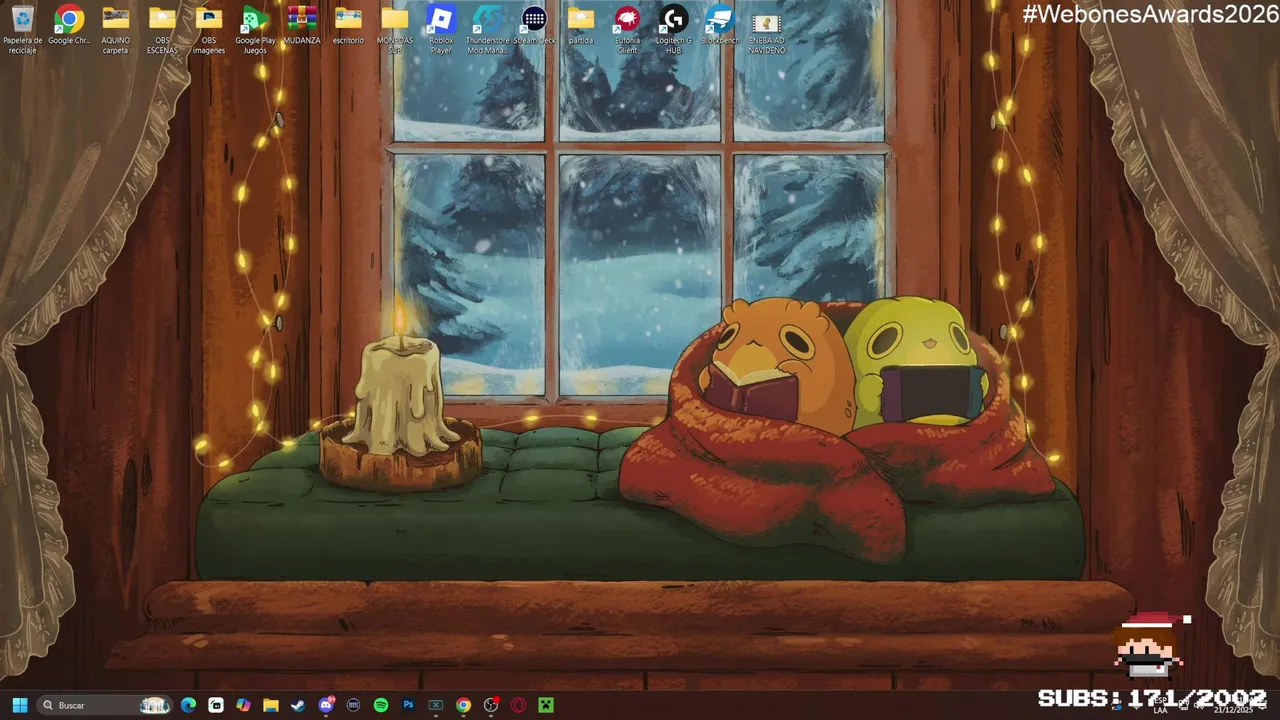Select the Thunderstore Mod Manager shortcut

(x=488, y=29)
